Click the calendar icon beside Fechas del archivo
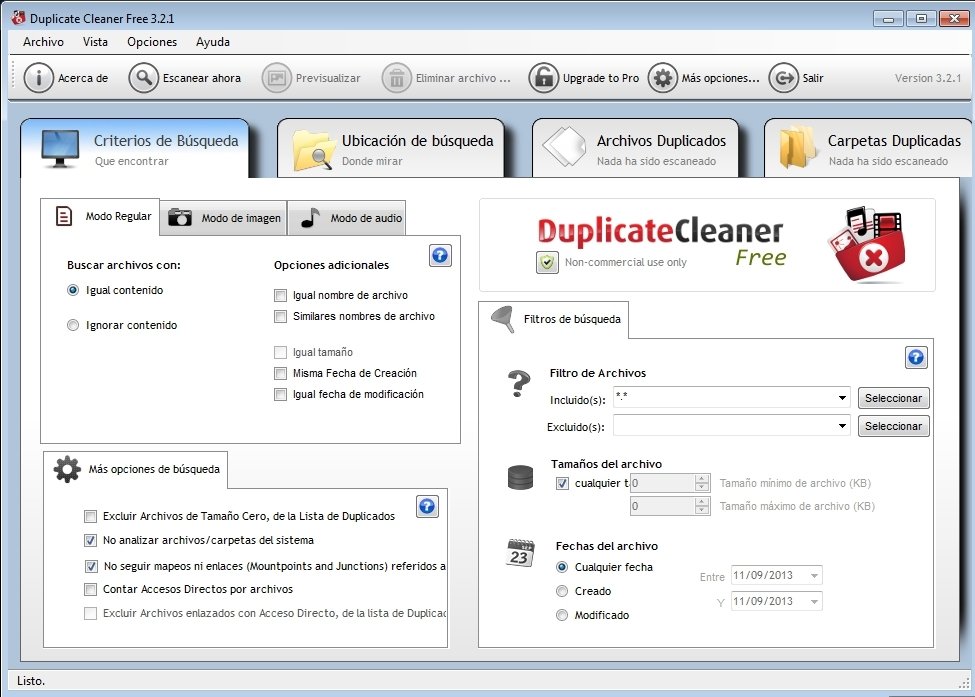The width and height of the screenshot is (975, 697). point(520,553)
